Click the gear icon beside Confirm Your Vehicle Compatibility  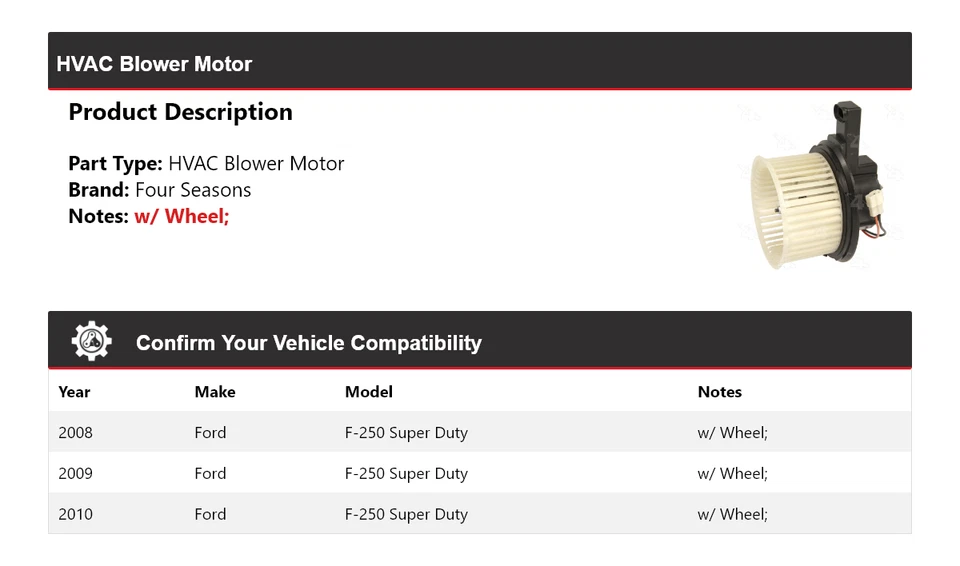pos(92,341)
